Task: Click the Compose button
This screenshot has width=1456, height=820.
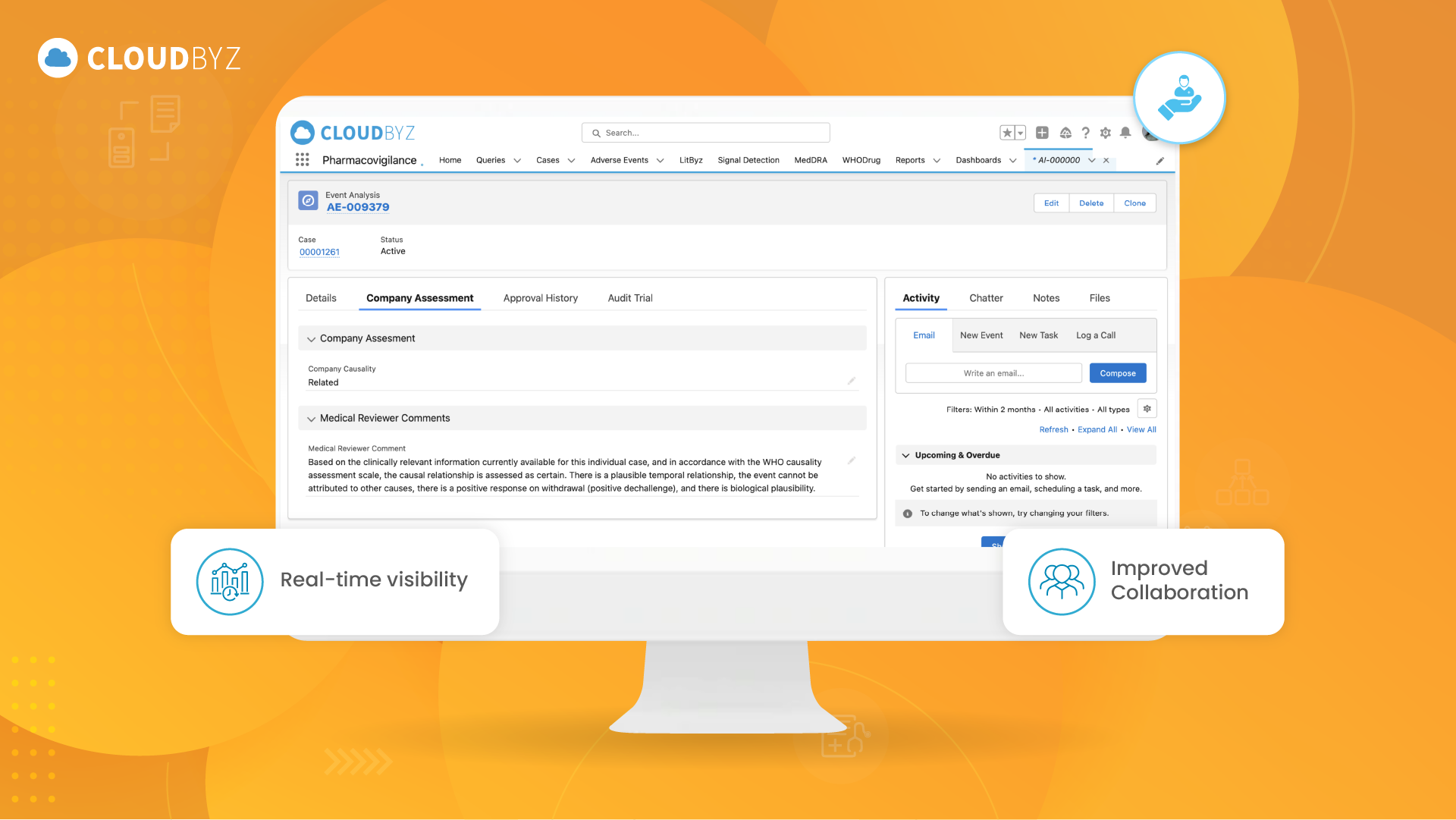Action: coord(1118,373)
